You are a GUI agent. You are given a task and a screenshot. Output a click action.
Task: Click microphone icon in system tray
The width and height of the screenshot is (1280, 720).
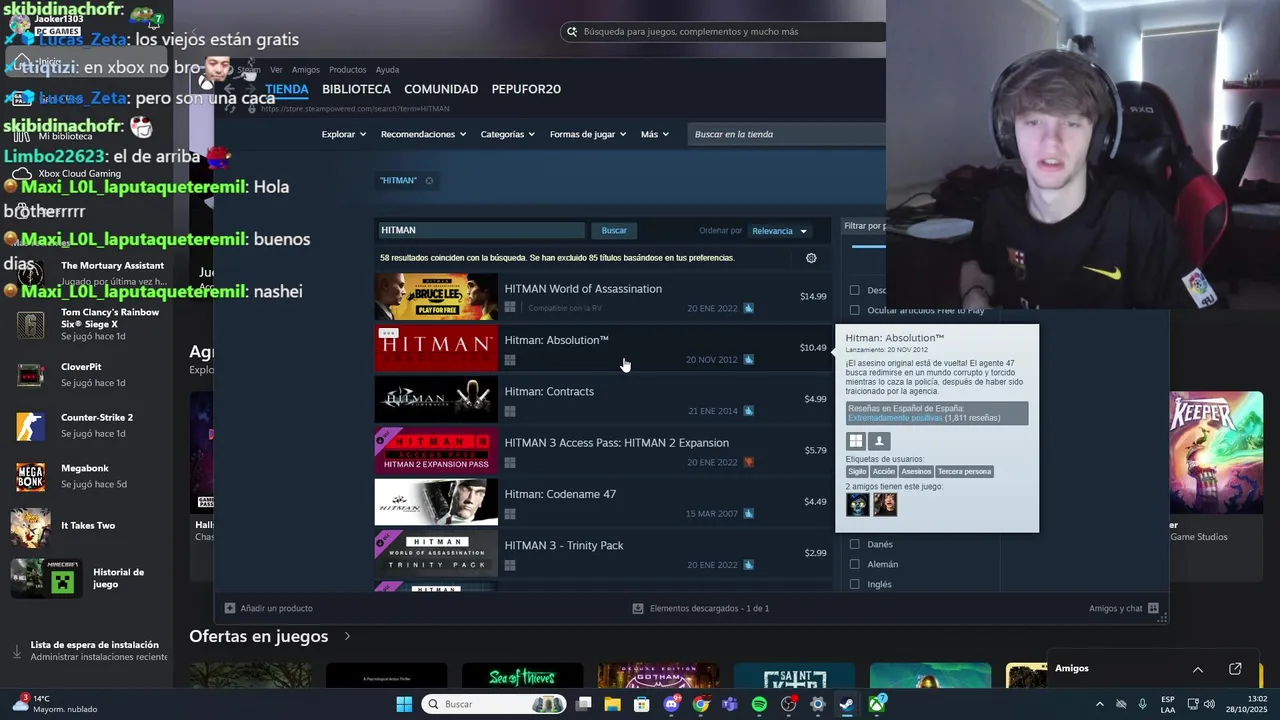coord(1142,704)
